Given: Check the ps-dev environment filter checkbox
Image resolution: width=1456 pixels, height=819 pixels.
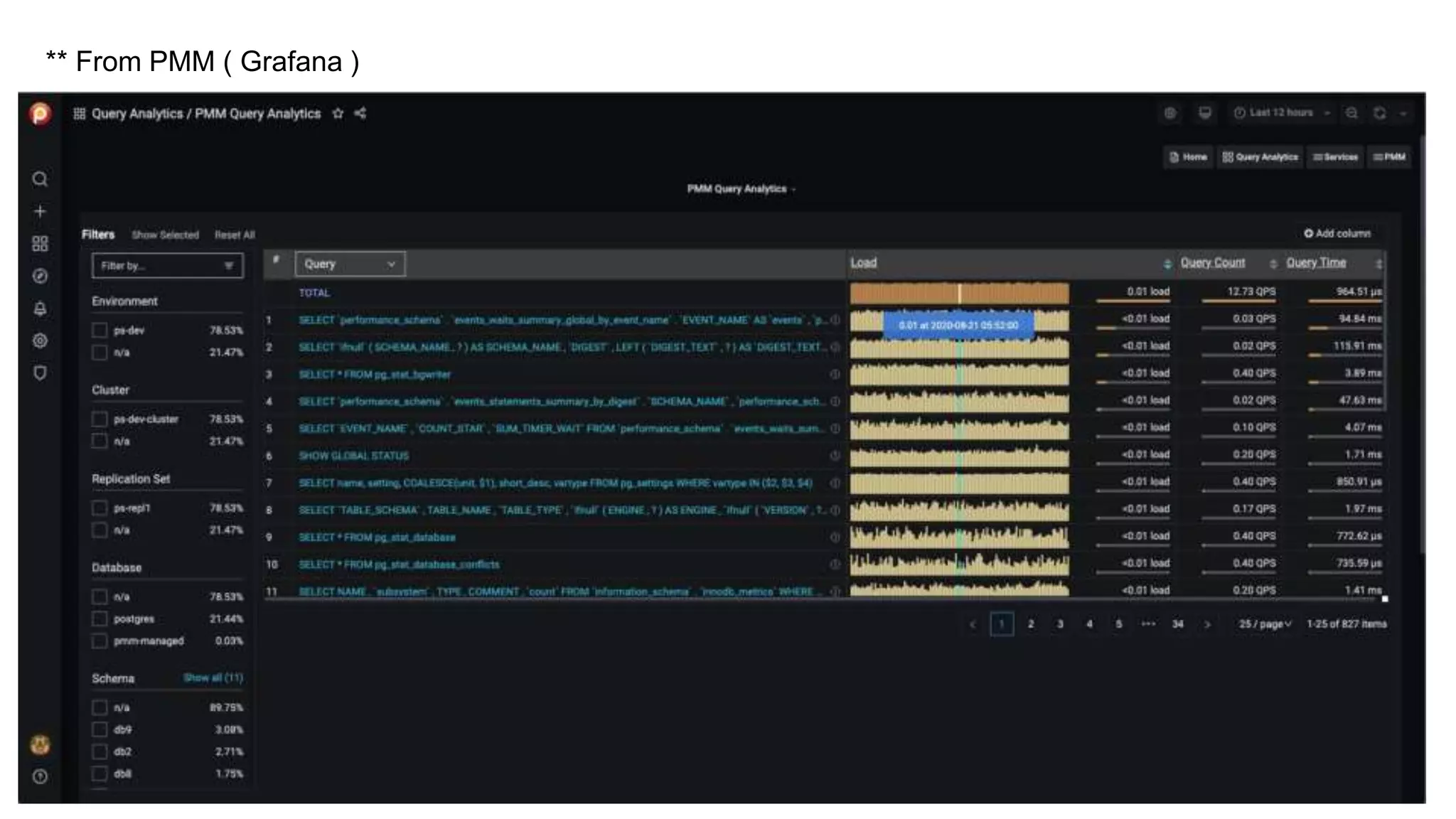Looking at the screenshot, I should (100, 331).
